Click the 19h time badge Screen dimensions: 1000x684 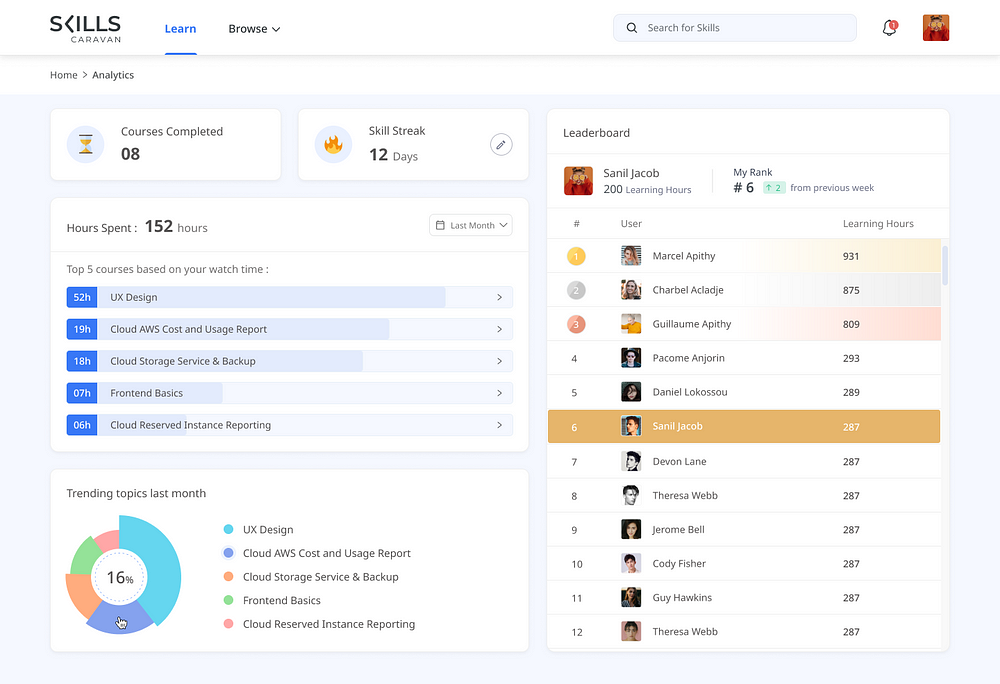(x=82, y=330)
